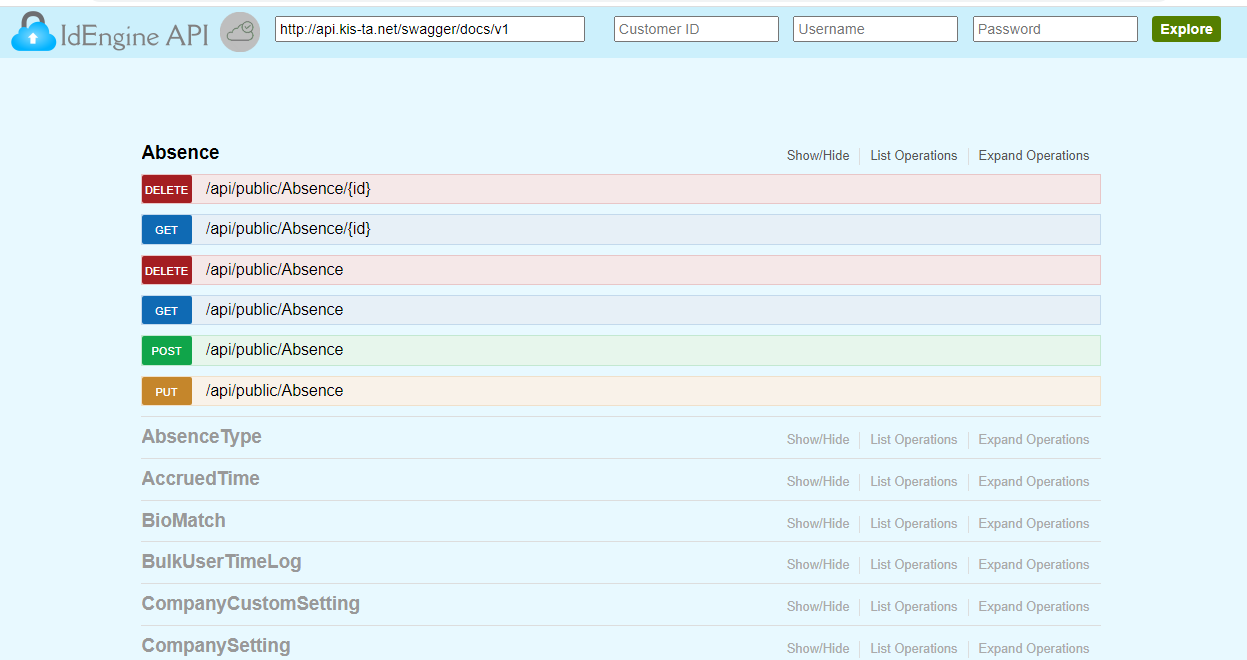This screenshot has width=1247, height=660.
Task: Toggle Show/Hide for the Absence section
Action: pos(817,156)
